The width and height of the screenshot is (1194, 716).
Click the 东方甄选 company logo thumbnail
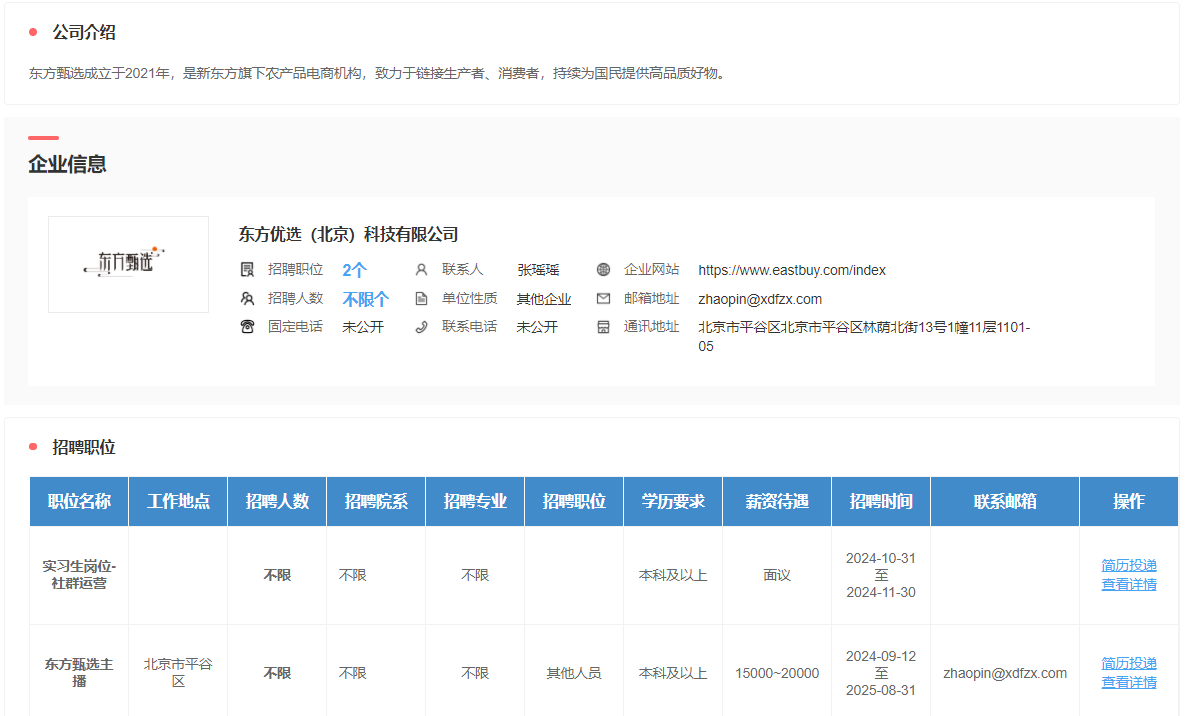click(x=129, y=264)
